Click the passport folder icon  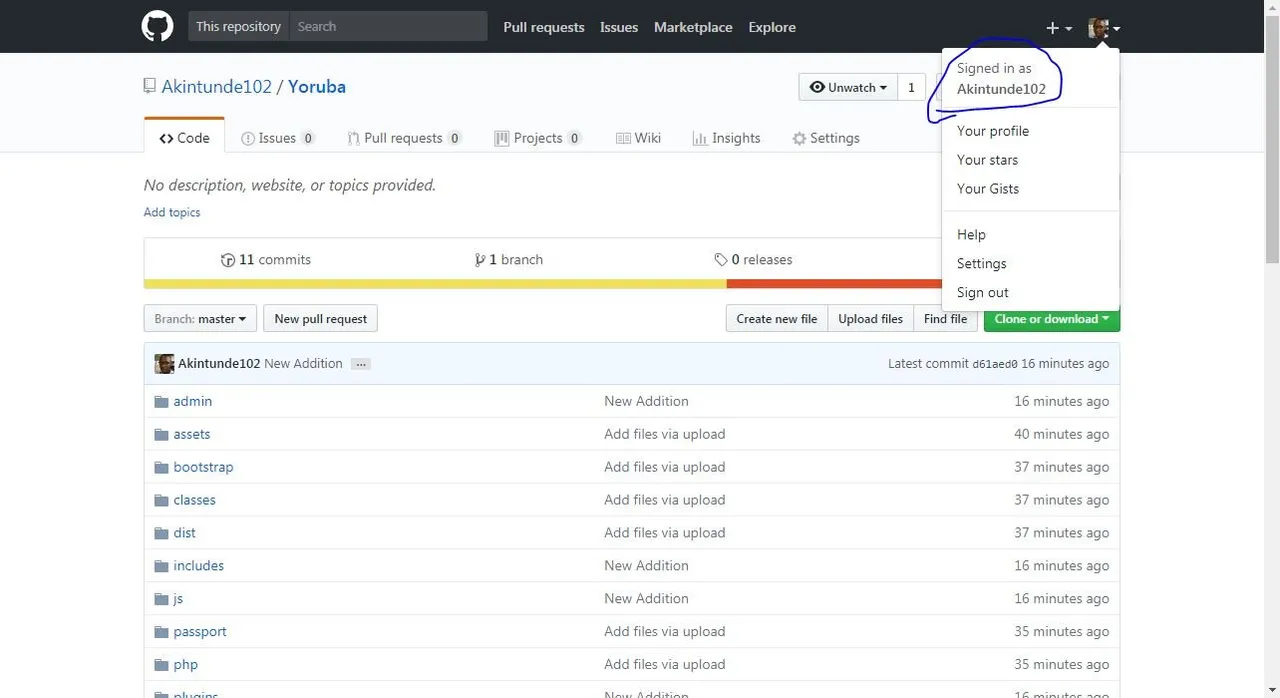tap(161, 633)
